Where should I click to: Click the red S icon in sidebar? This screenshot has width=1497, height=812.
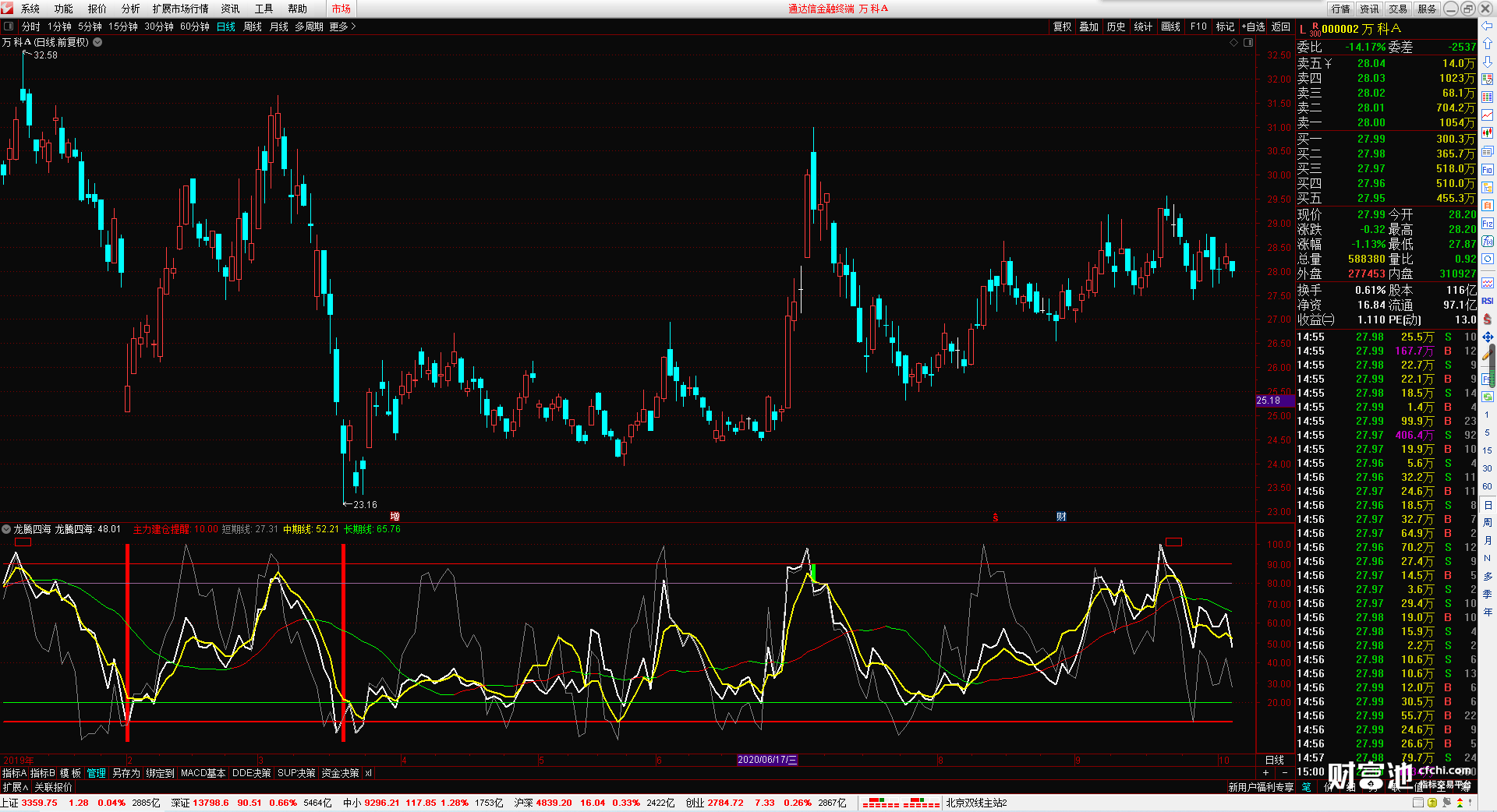[1488, 319]
